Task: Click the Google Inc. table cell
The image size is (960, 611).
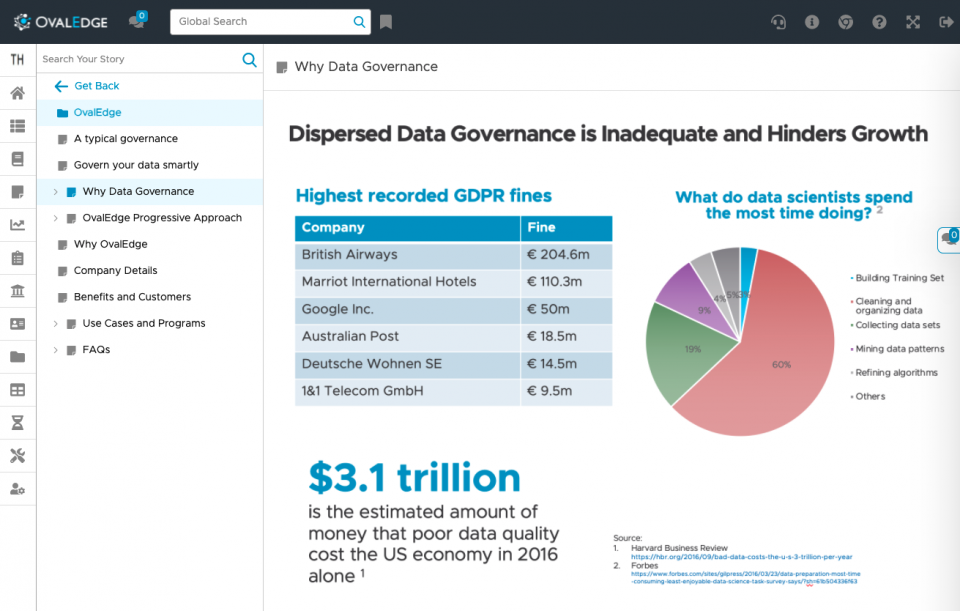Action: 408,310
